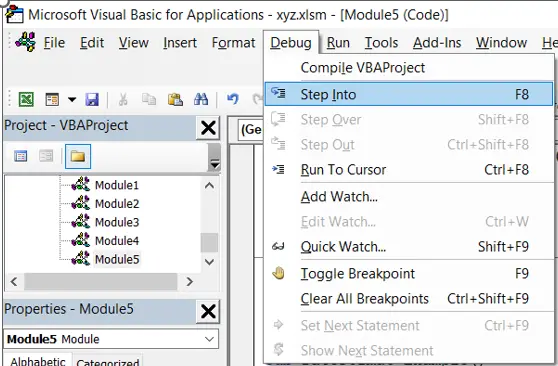The height and width of the screenshot is (366, 558).
Task: Open the Tools menu
Action: [x=381, y=43]
